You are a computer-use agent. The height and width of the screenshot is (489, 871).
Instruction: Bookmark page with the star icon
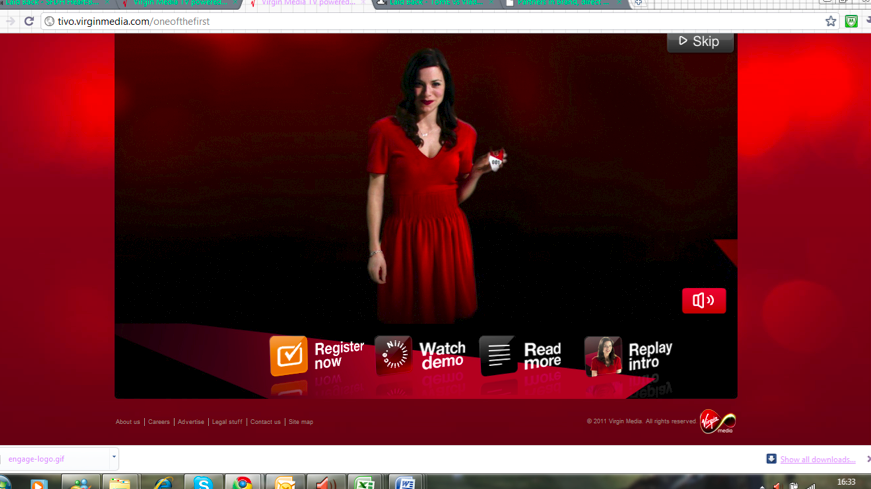[x=830, y=21]
